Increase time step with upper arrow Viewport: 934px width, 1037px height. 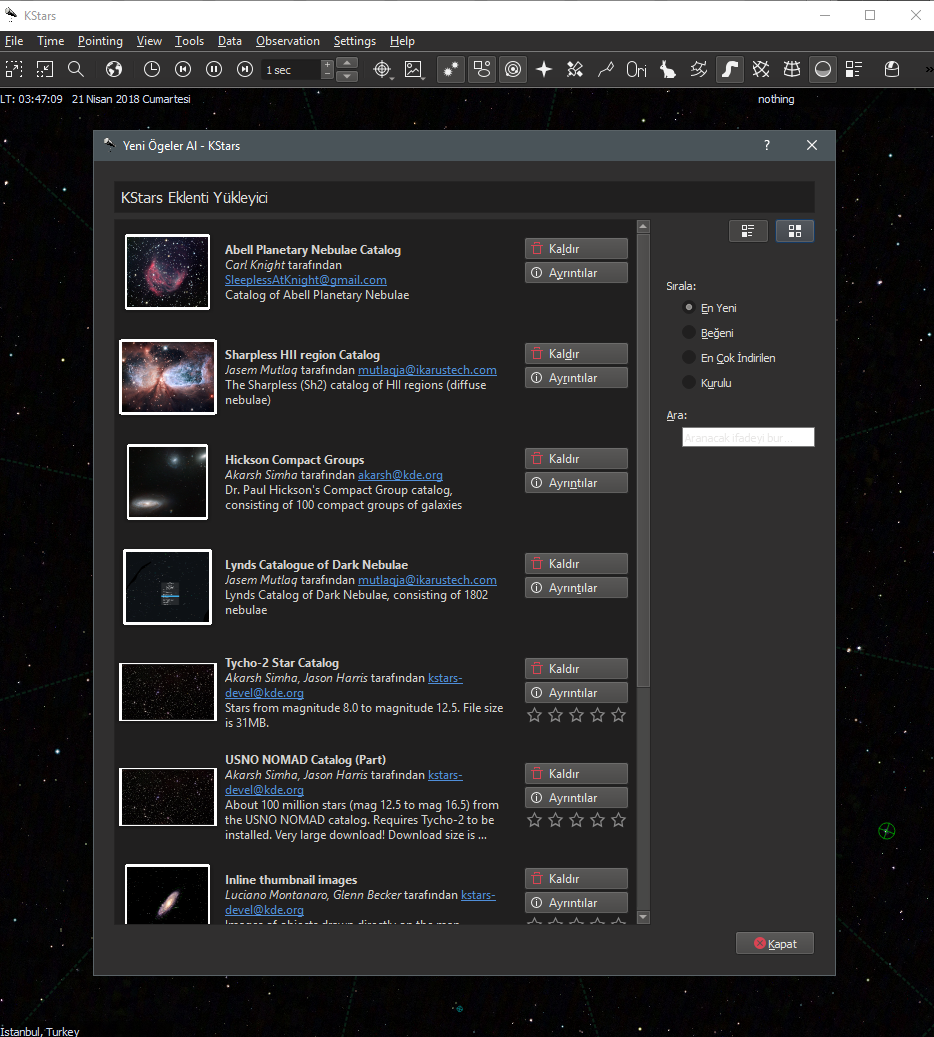pos(347,63)
